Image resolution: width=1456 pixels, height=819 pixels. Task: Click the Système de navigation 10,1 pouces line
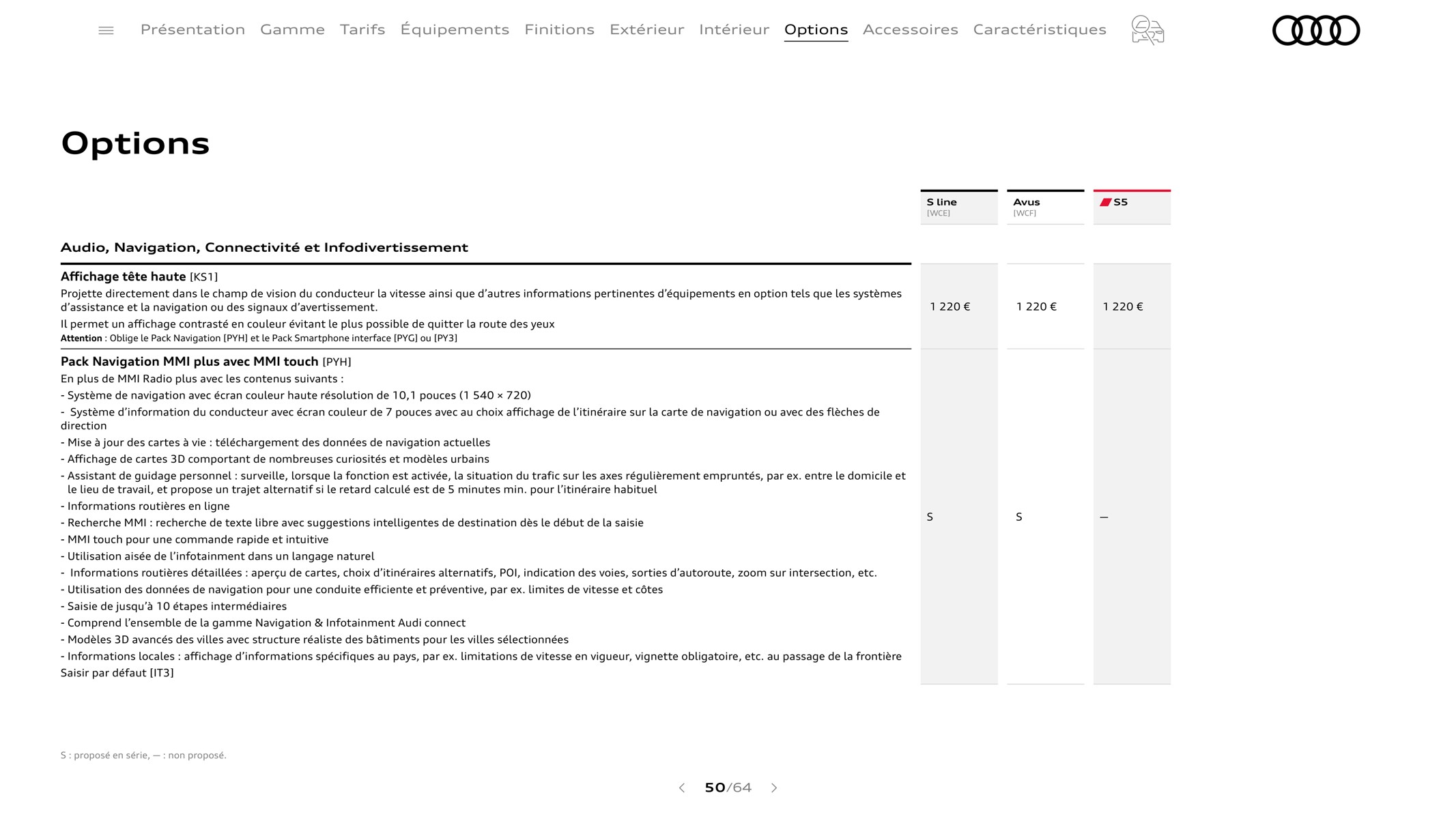(296, 395)
